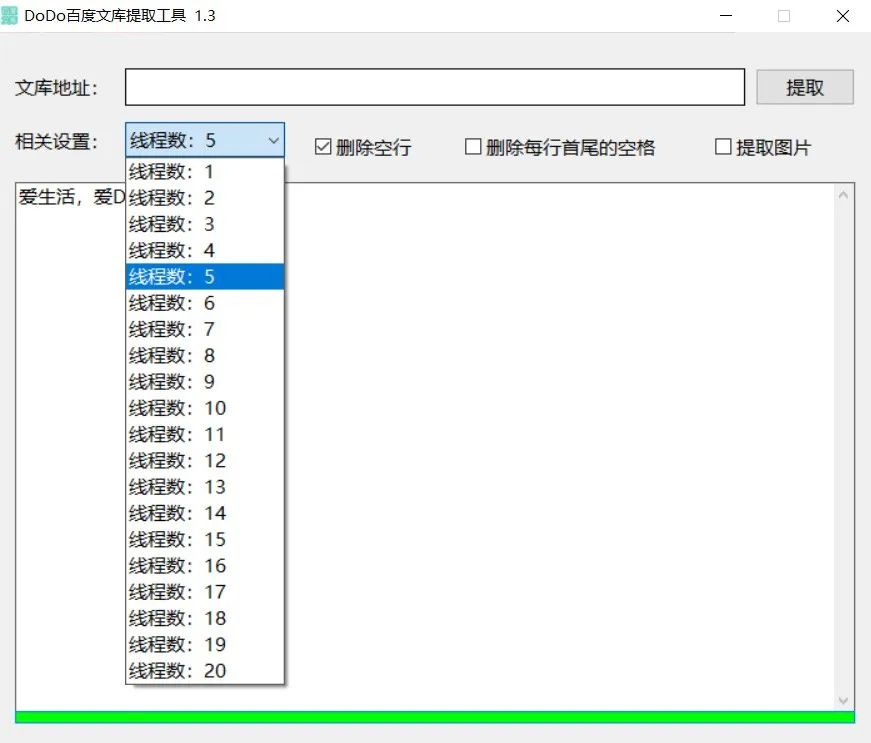Choose 线程数: 9 entry
Image resolution: width=871 pixels, height=743 pixels.
(204, 381)
